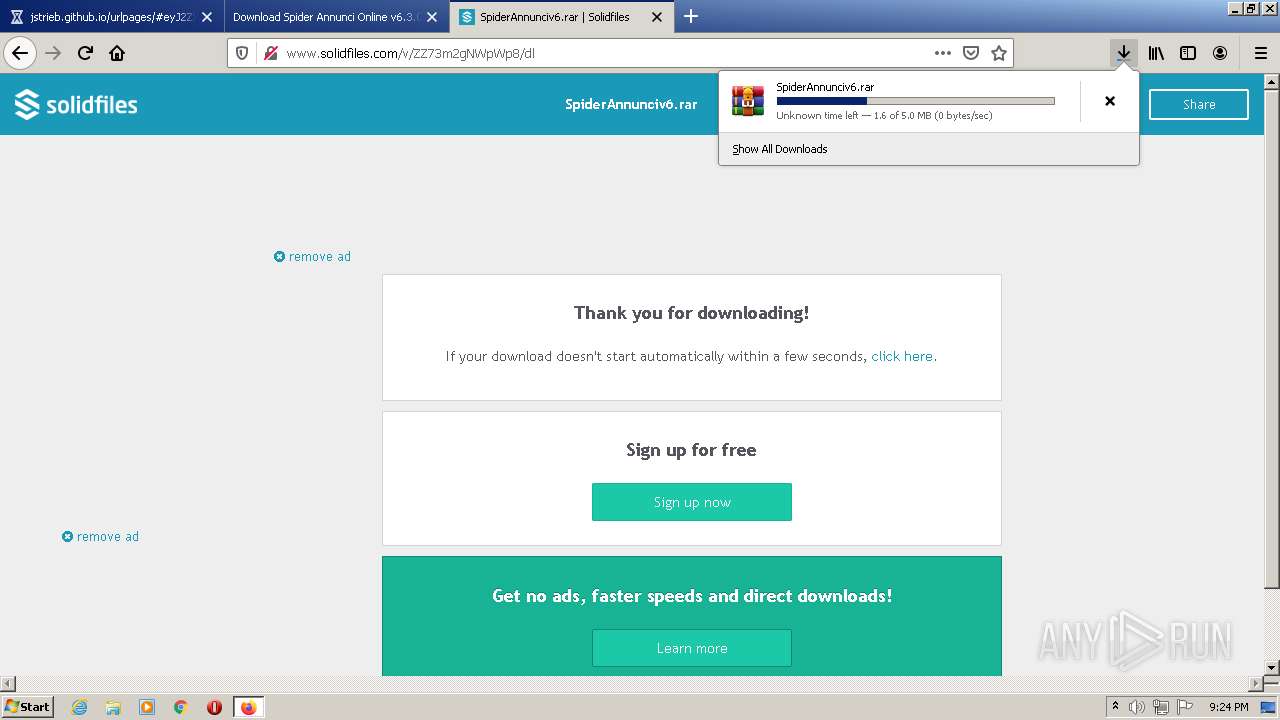Screen dimensions: 1280x720
Task: Show sidebars icon in toolbar
Action: 1188,53
